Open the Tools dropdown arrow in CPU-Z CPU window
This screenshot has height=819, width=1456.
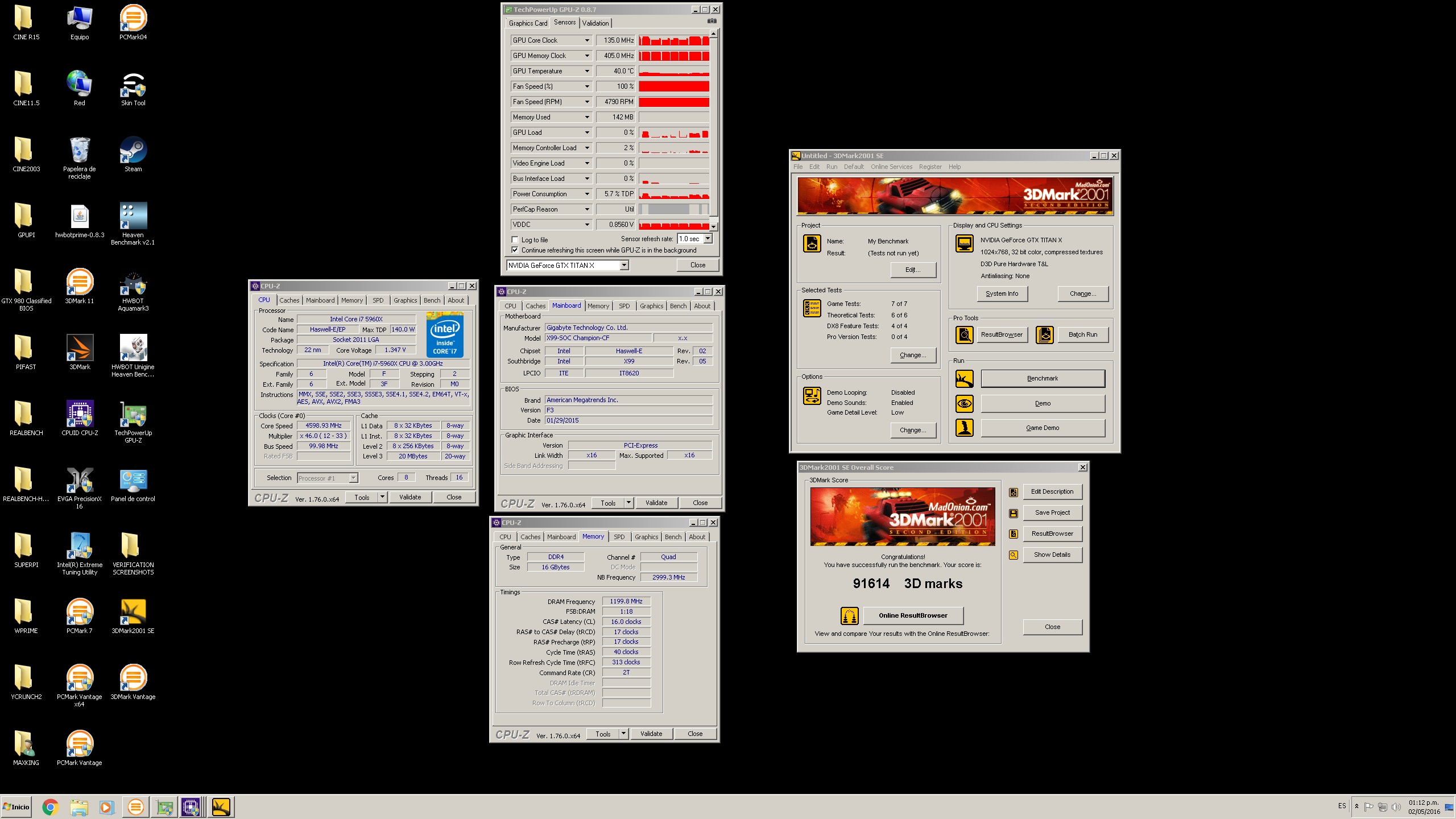click(382, 497)
